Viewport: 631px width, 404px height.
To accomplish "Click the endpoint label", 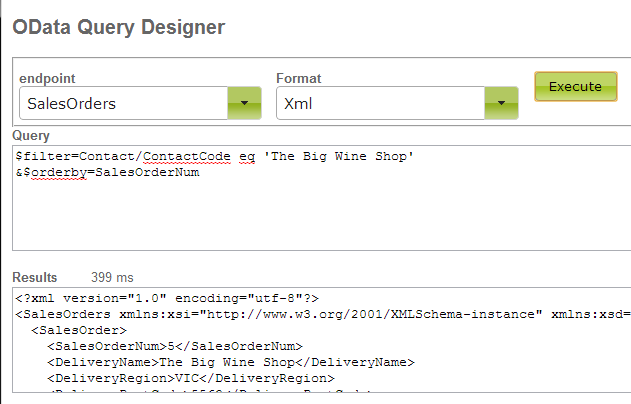I will pyautogui.click(x=47, y=78).
